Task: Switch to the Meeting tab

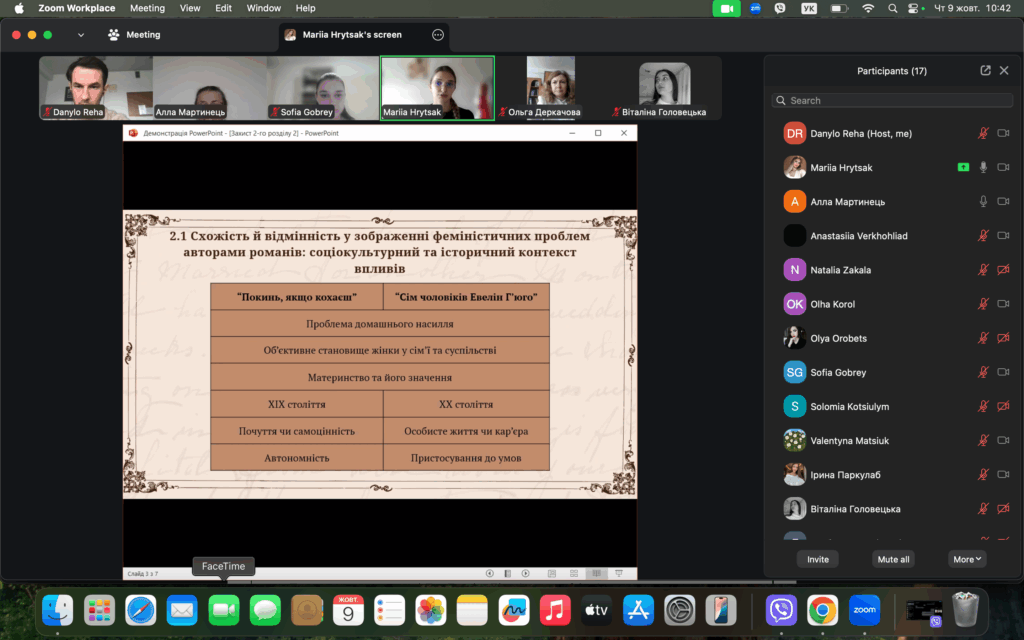Action: point(135,35)
